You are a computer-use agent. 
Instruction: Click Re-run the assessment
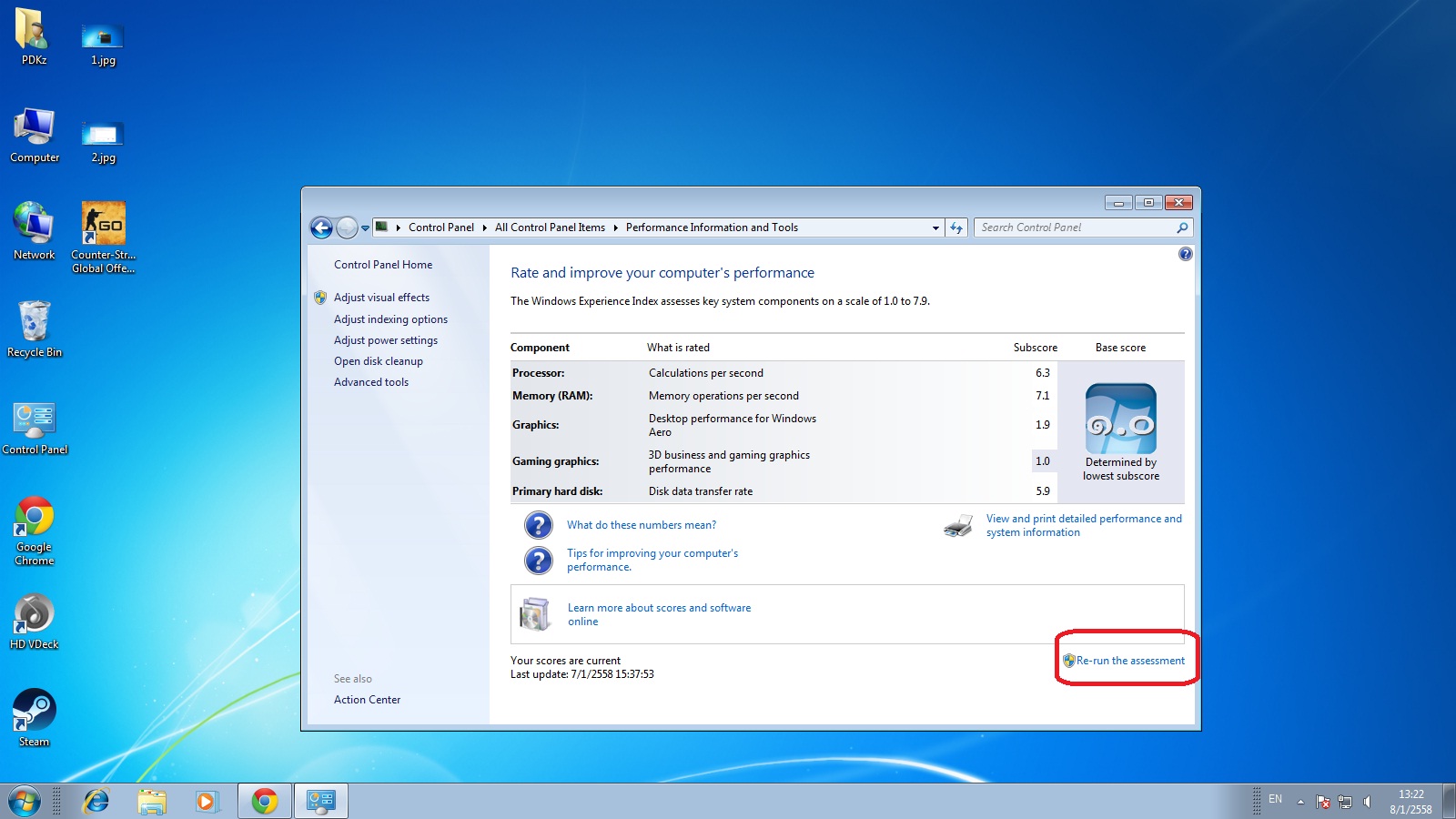click(x=1130, y=661)
